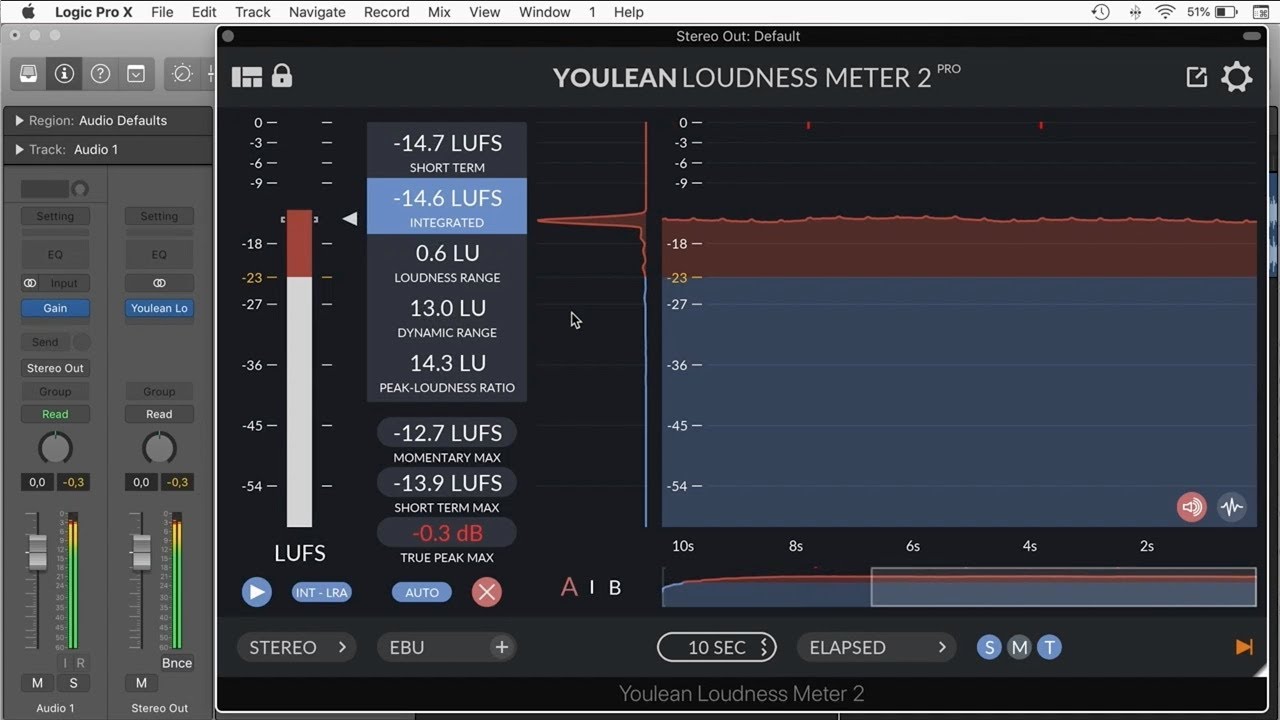Reset measurements with the red X button
Image resolution: width=1280 pixels, height=720 pixels.
(487, 592)
